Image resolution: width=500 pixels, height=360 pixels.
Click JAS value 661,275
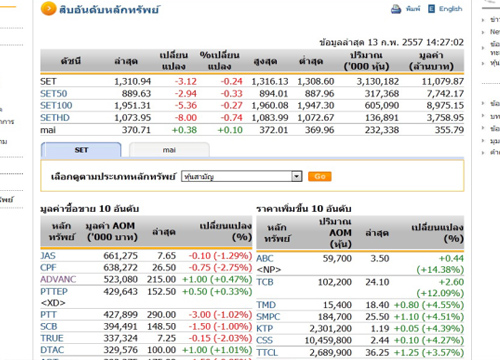pos(121,256)
